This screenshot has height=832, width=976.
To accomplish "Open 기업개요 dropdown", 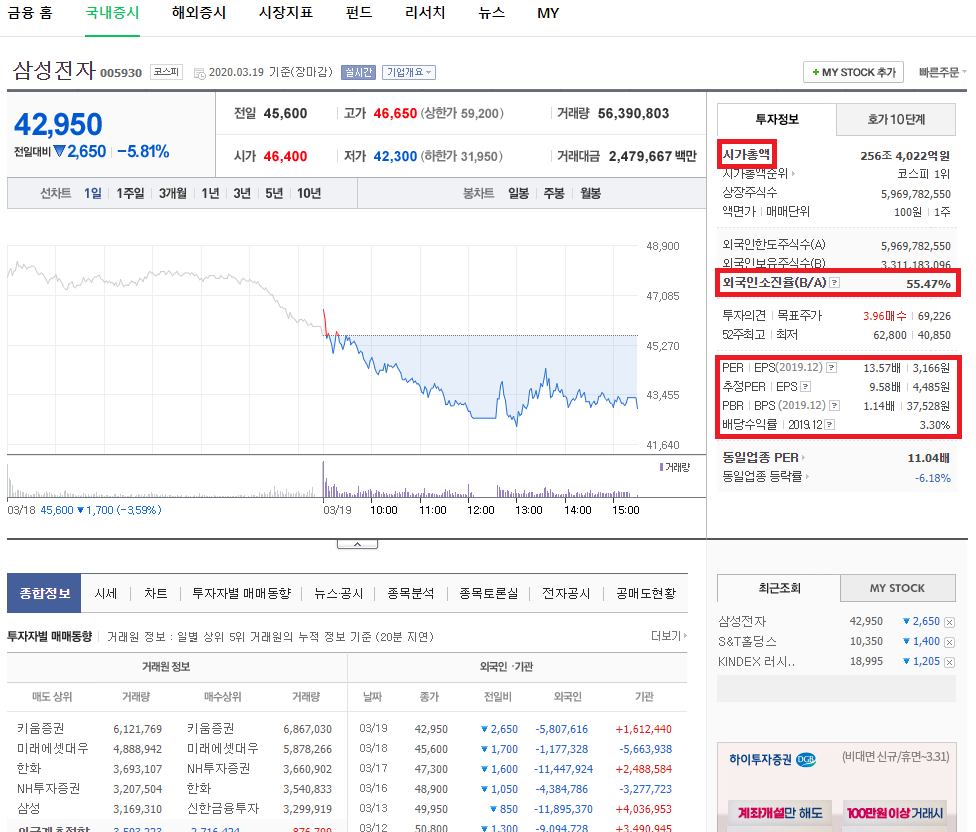I will [x=408, y=72].
